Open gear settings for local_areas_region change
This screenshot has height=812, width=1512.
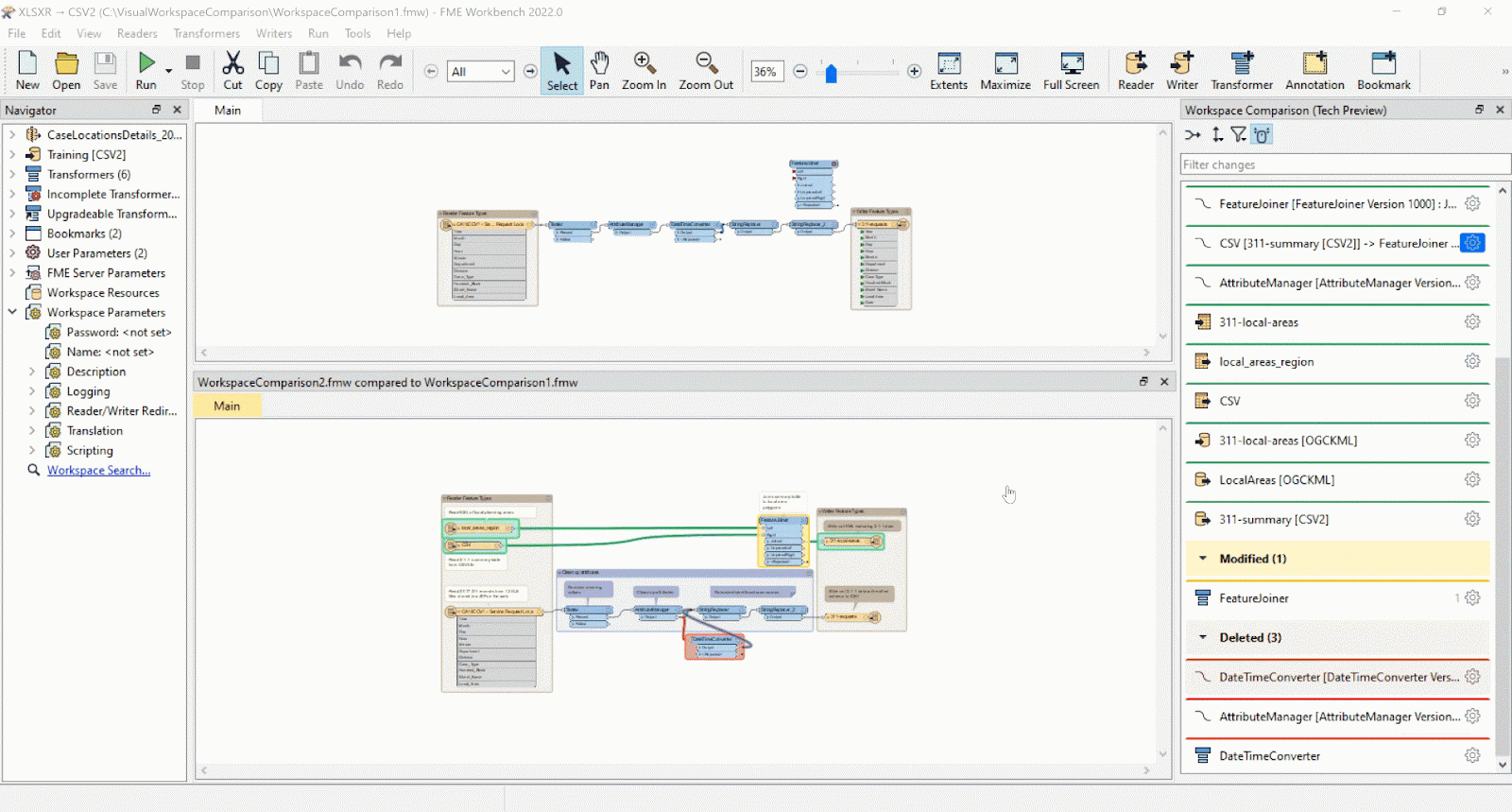click(x=1472, y=361)
